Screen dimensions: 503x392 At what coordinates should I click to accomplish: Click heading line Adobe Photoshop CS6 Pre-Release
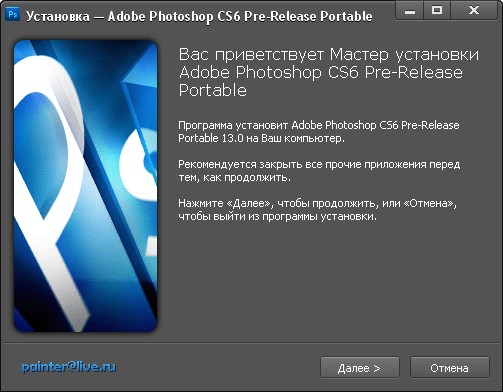click(x=321, y=72)
